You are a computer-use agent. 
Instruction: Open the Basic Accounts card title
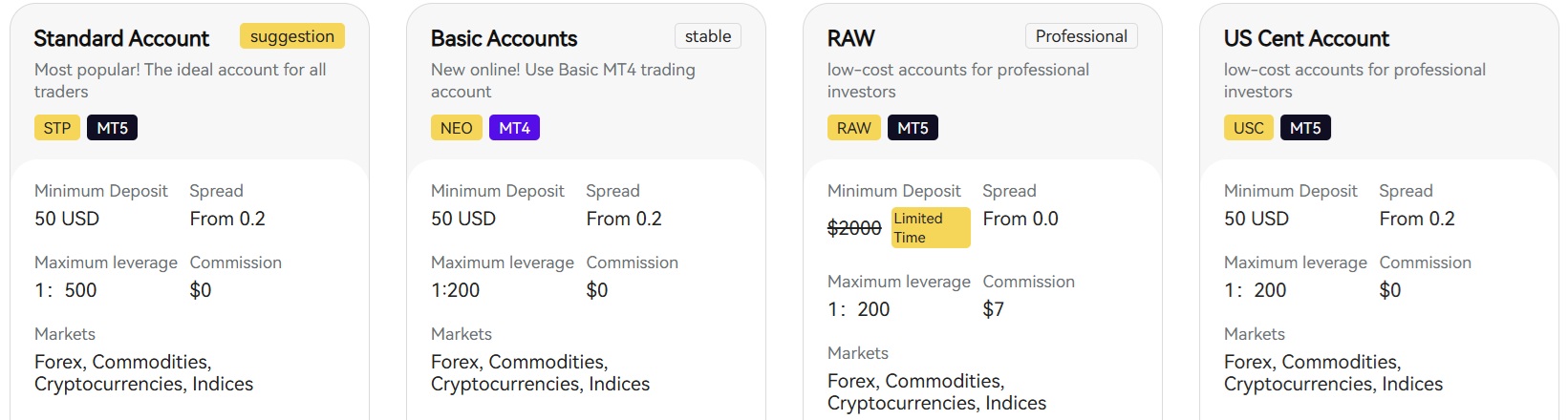(x=504, y=38)
